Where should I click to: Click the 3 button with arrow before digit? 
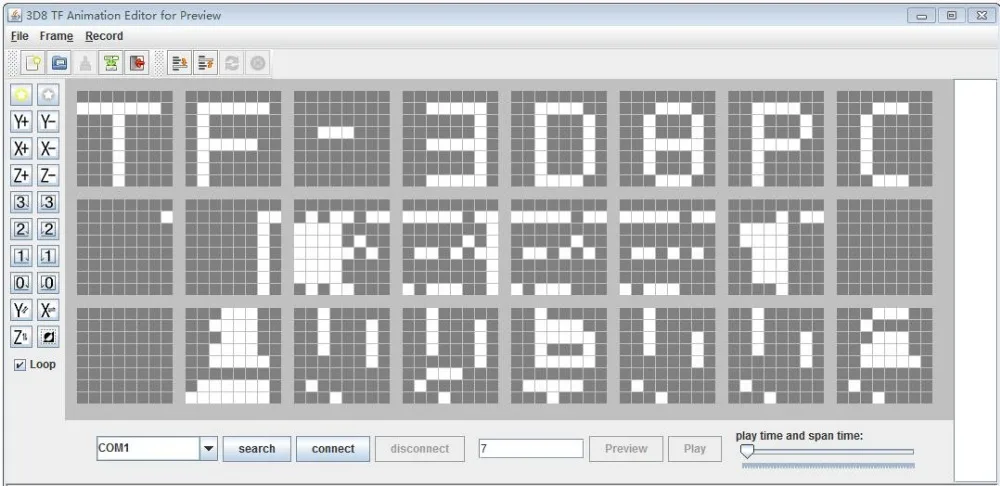point(48,203)
